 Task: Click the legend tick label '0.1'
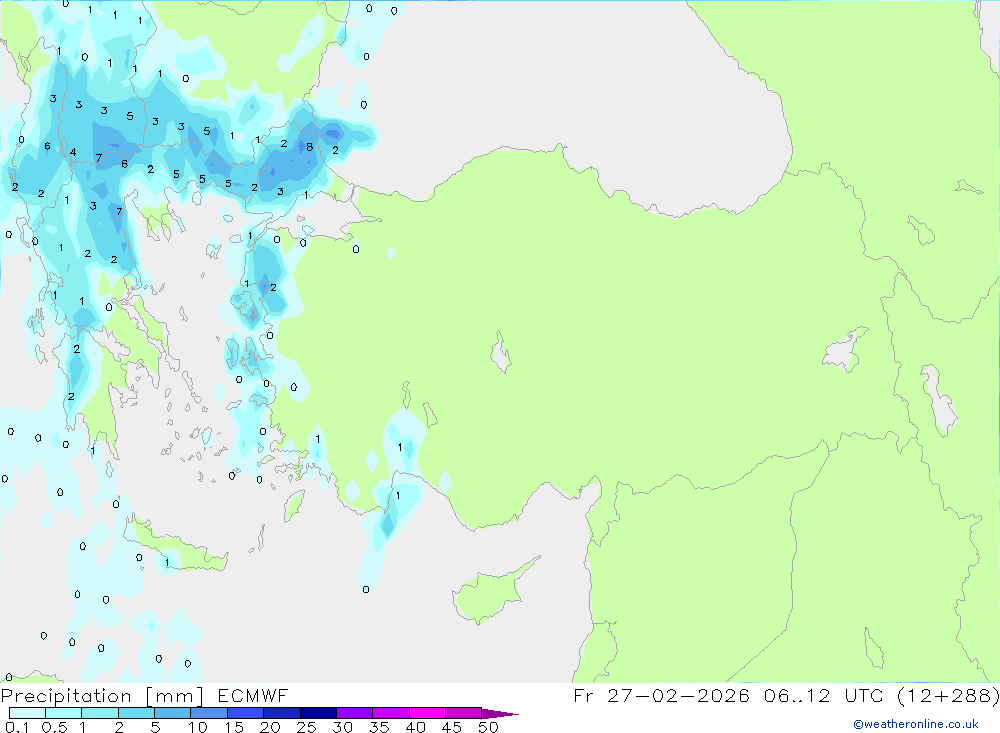coord(17,727)
